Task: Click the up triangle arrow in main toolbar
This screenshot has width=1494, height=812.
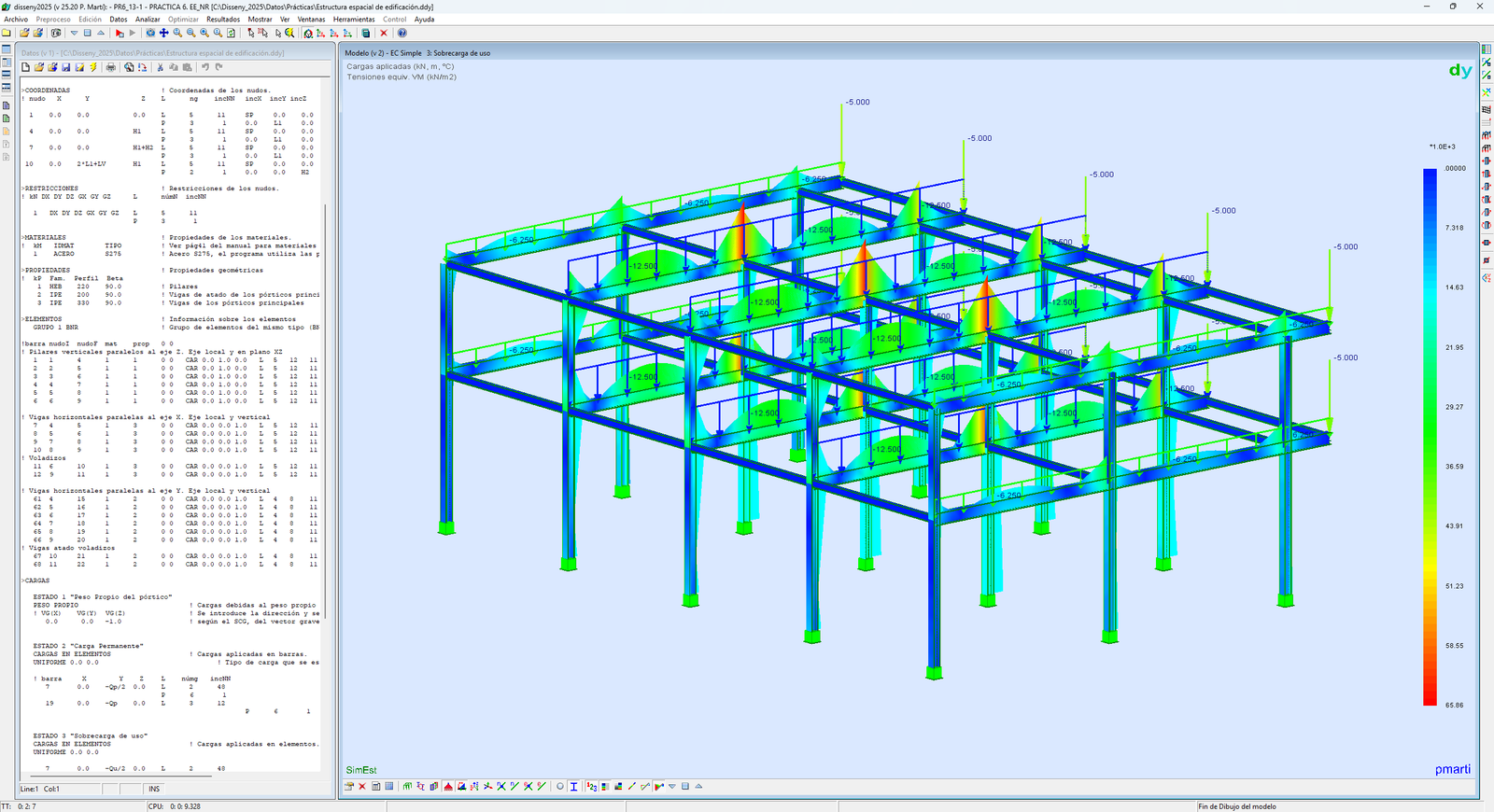Action: tap(101, 33)
